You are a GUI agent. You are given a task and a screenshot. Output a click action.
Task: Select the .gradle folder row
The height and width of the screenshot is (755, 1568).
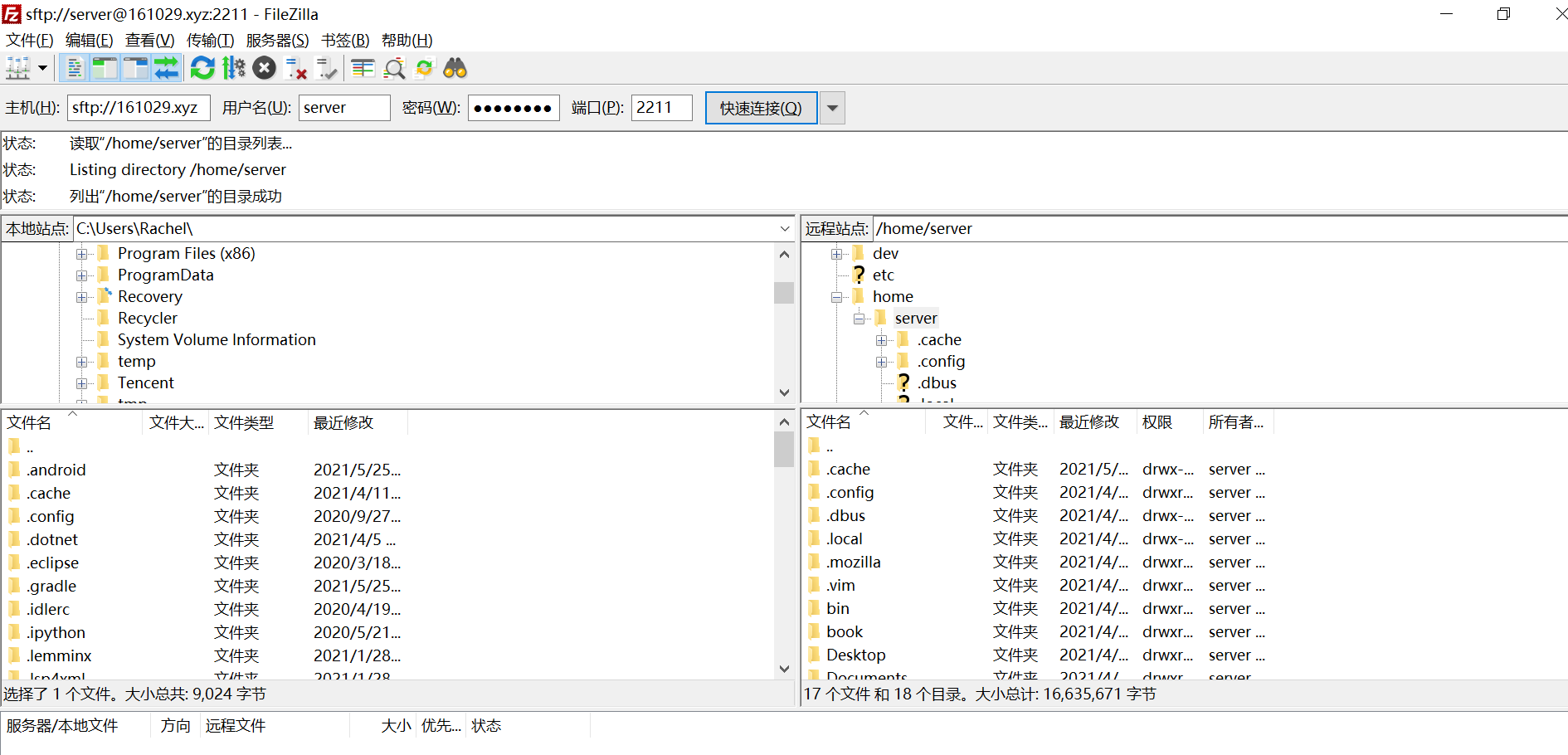[51, 586]
